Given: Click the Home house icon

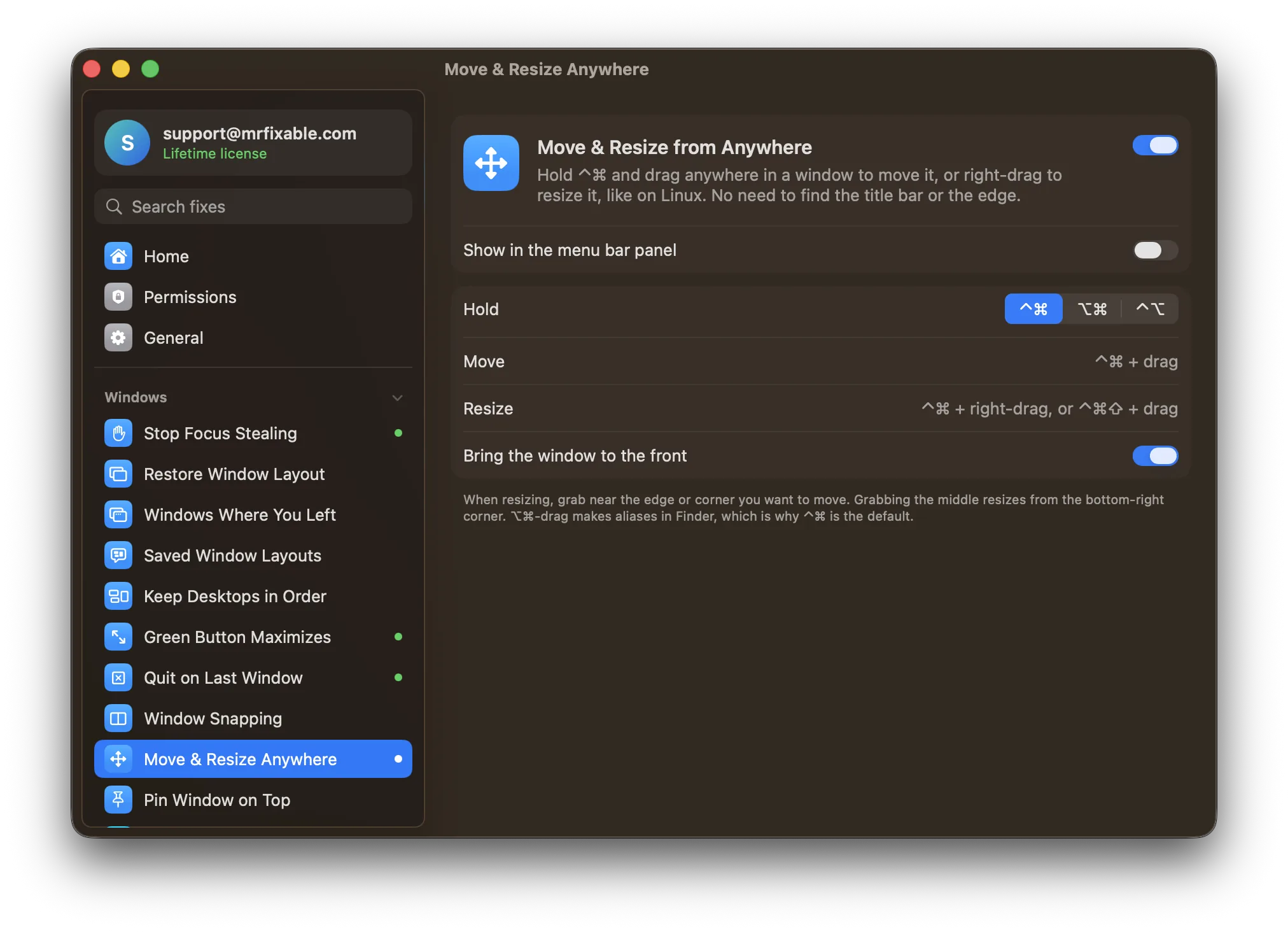Looking at the screenshot, I should 118,257.
